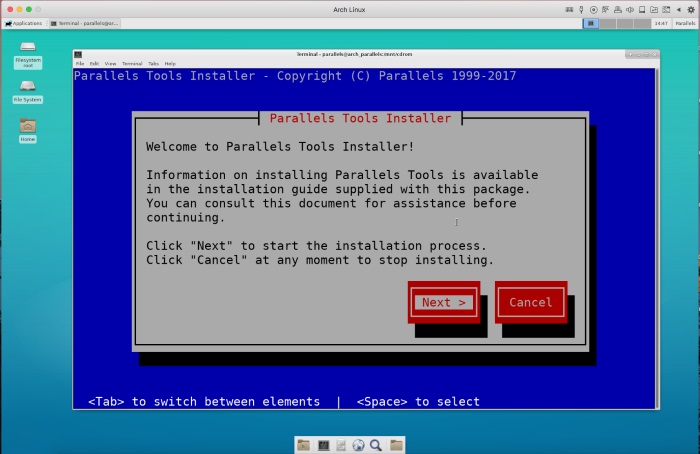Open the View menu in Terminal

pyautogui.click(x=110, y=63)
